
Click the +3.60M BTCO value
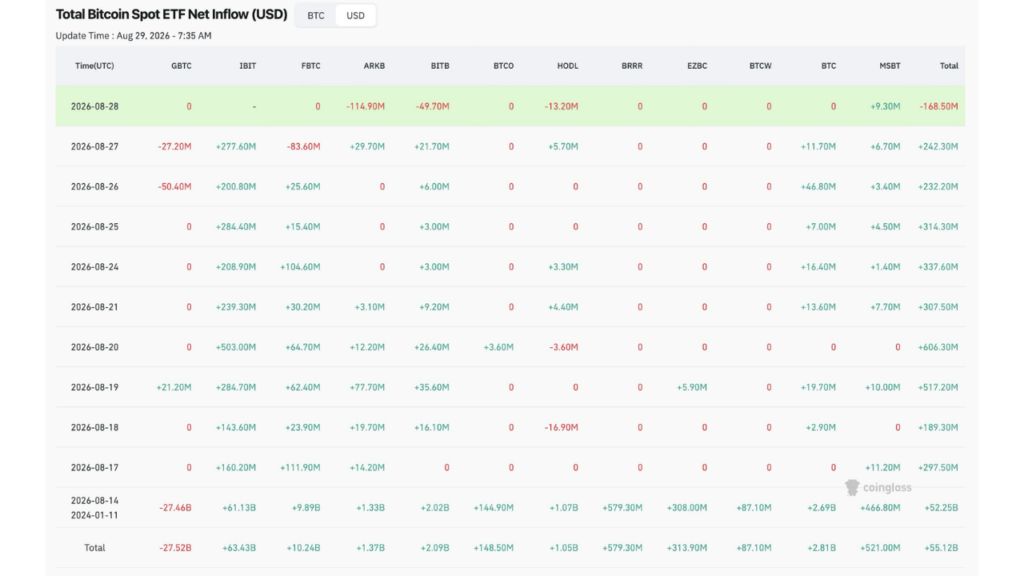coord(498,347)
